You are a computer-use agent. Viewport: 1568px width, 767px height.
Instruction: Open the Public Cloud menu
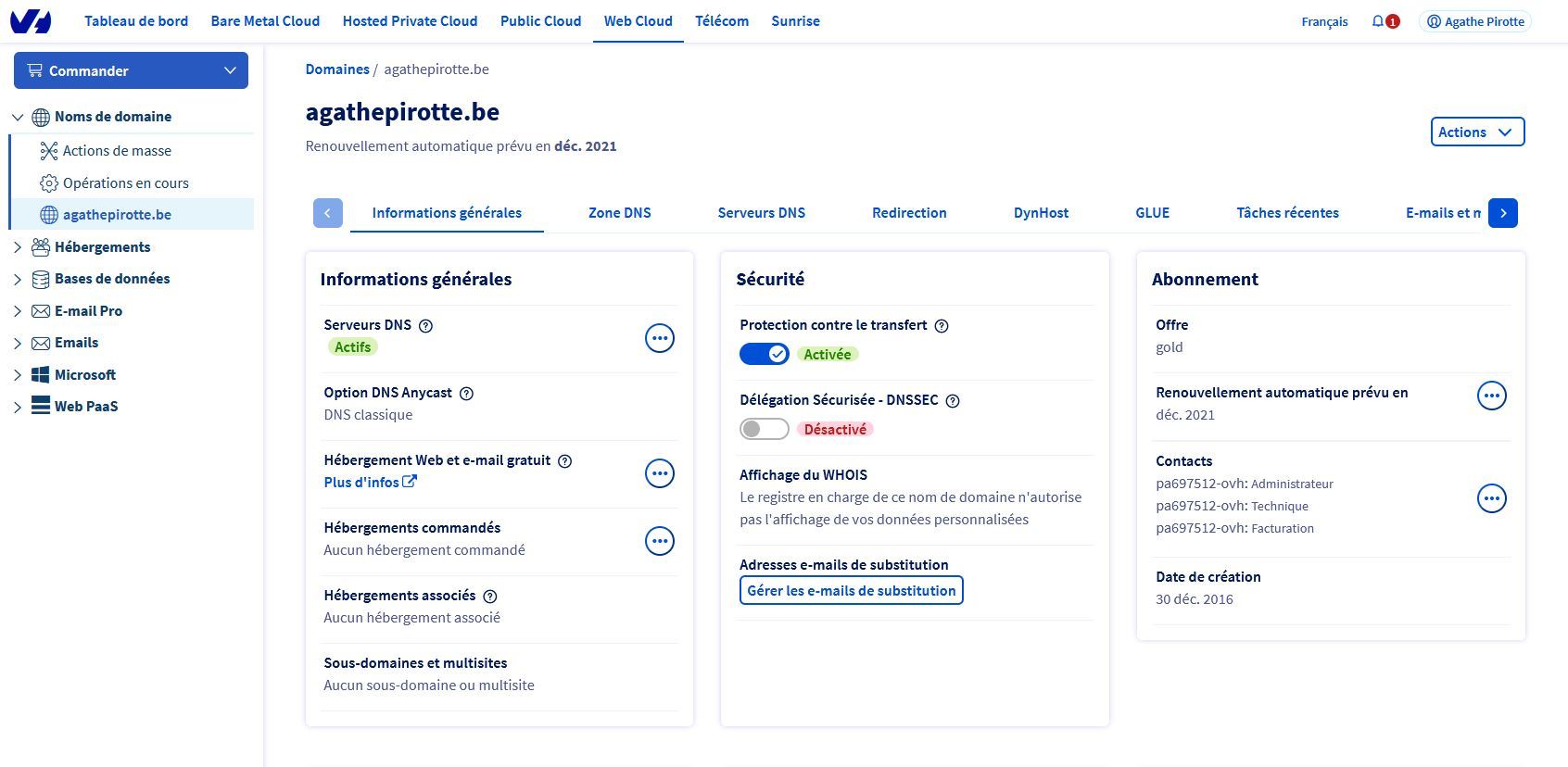(x=540, y=21)
